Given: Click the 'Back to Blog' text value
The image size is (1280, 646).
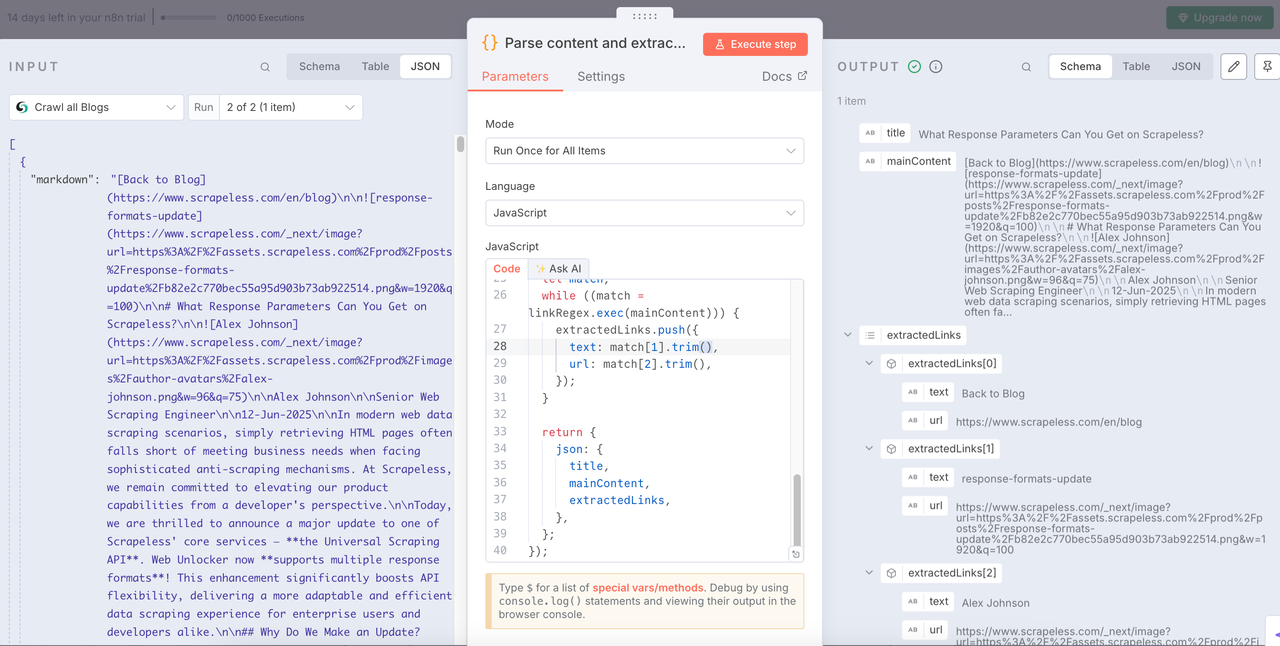Looking at the screenshot, I should click(x=993, y=394).
